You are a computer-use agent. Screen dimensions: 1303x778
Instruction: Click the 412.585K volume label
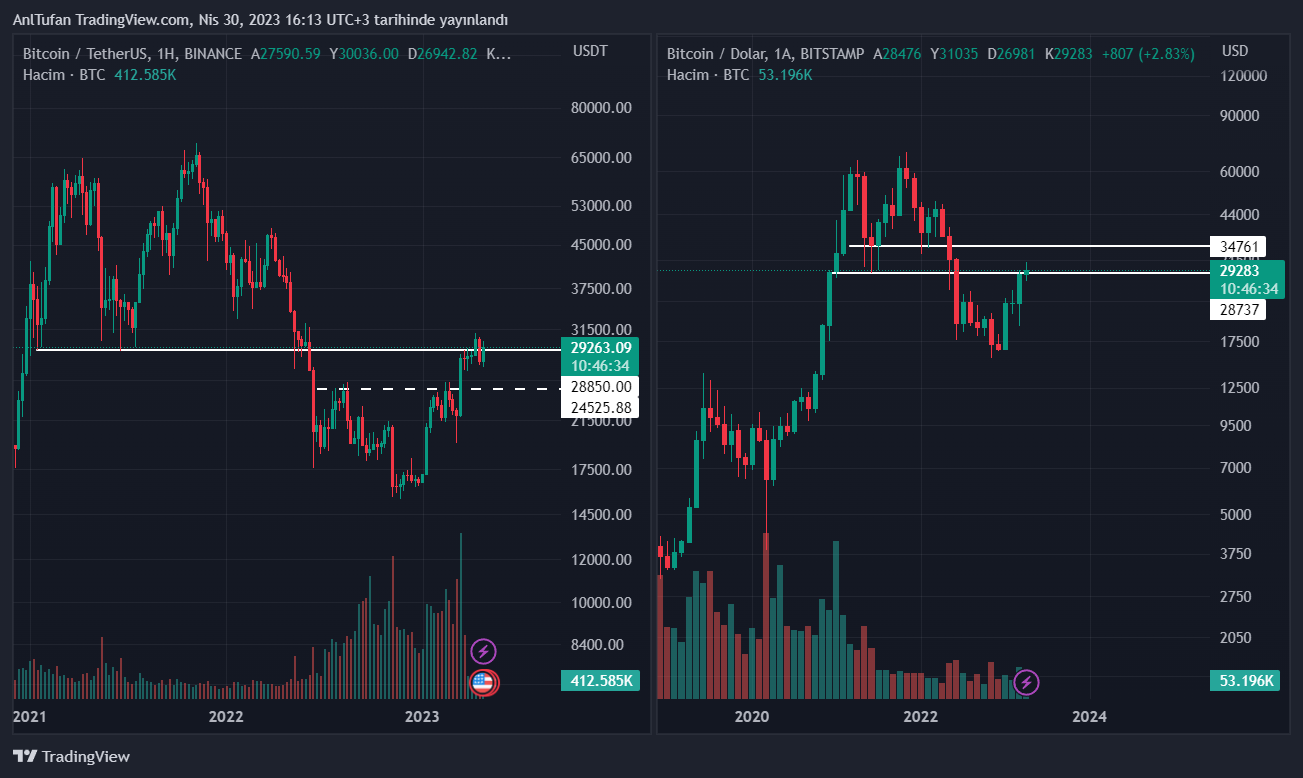click(600, 681)
